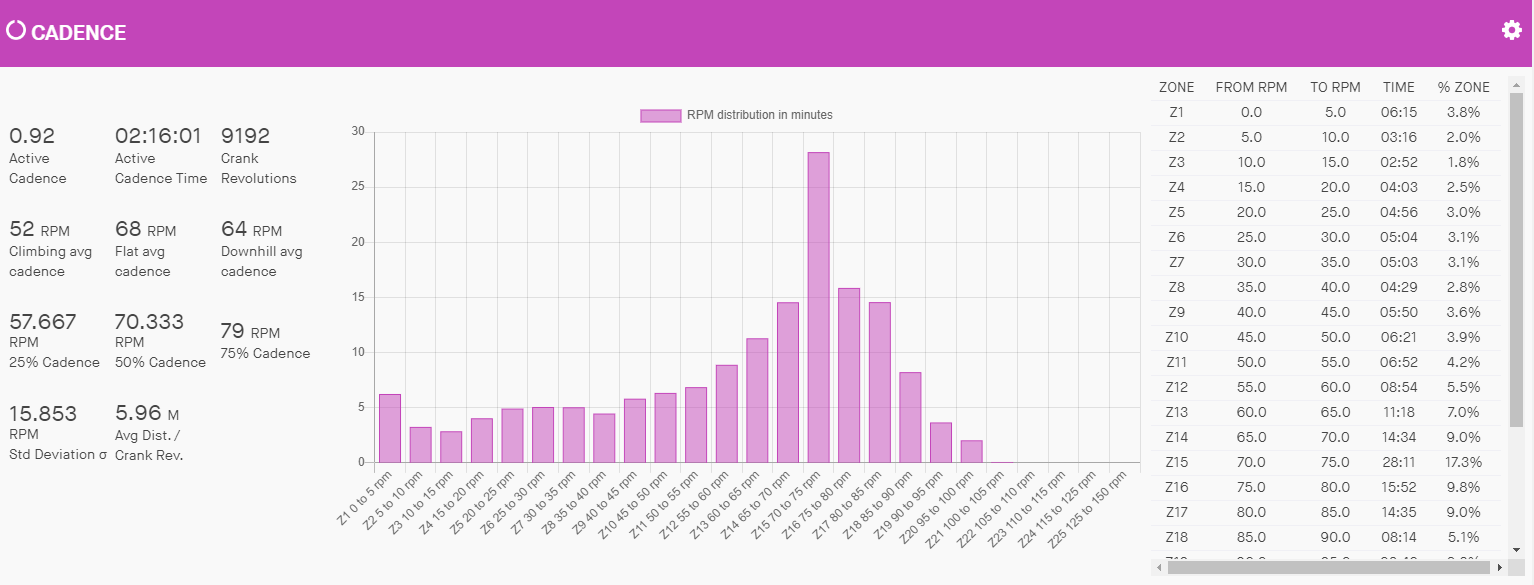Click the Z13 60 to 65 rpm bar

point(757,400)
